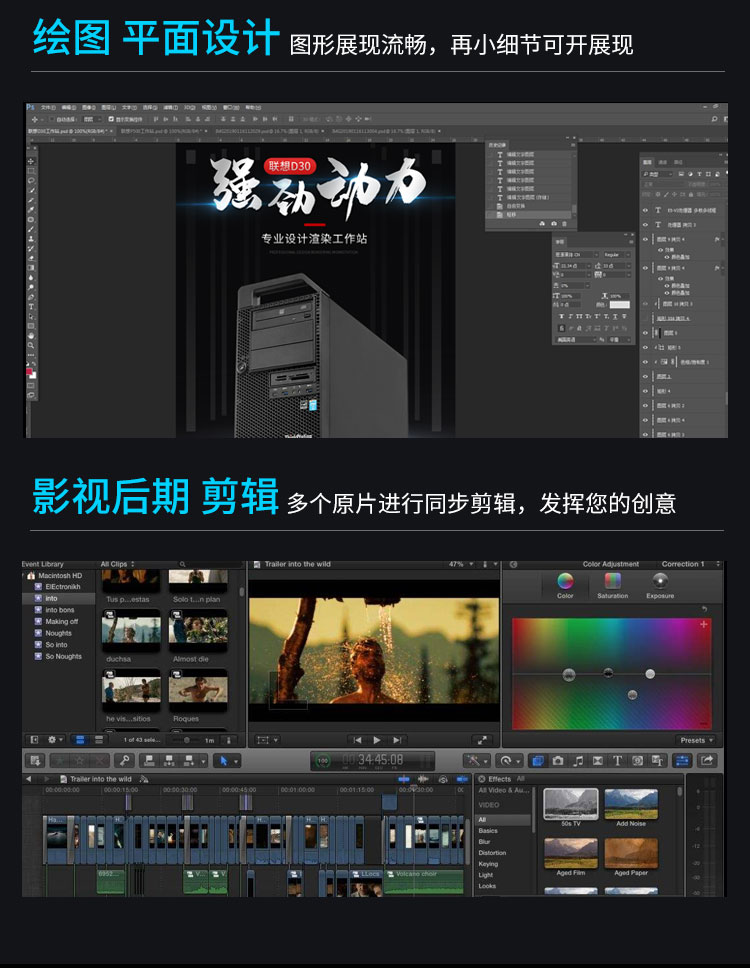750x968 pixels.
Task: Click the white highlights puck on color board
Action: [650, 674]
